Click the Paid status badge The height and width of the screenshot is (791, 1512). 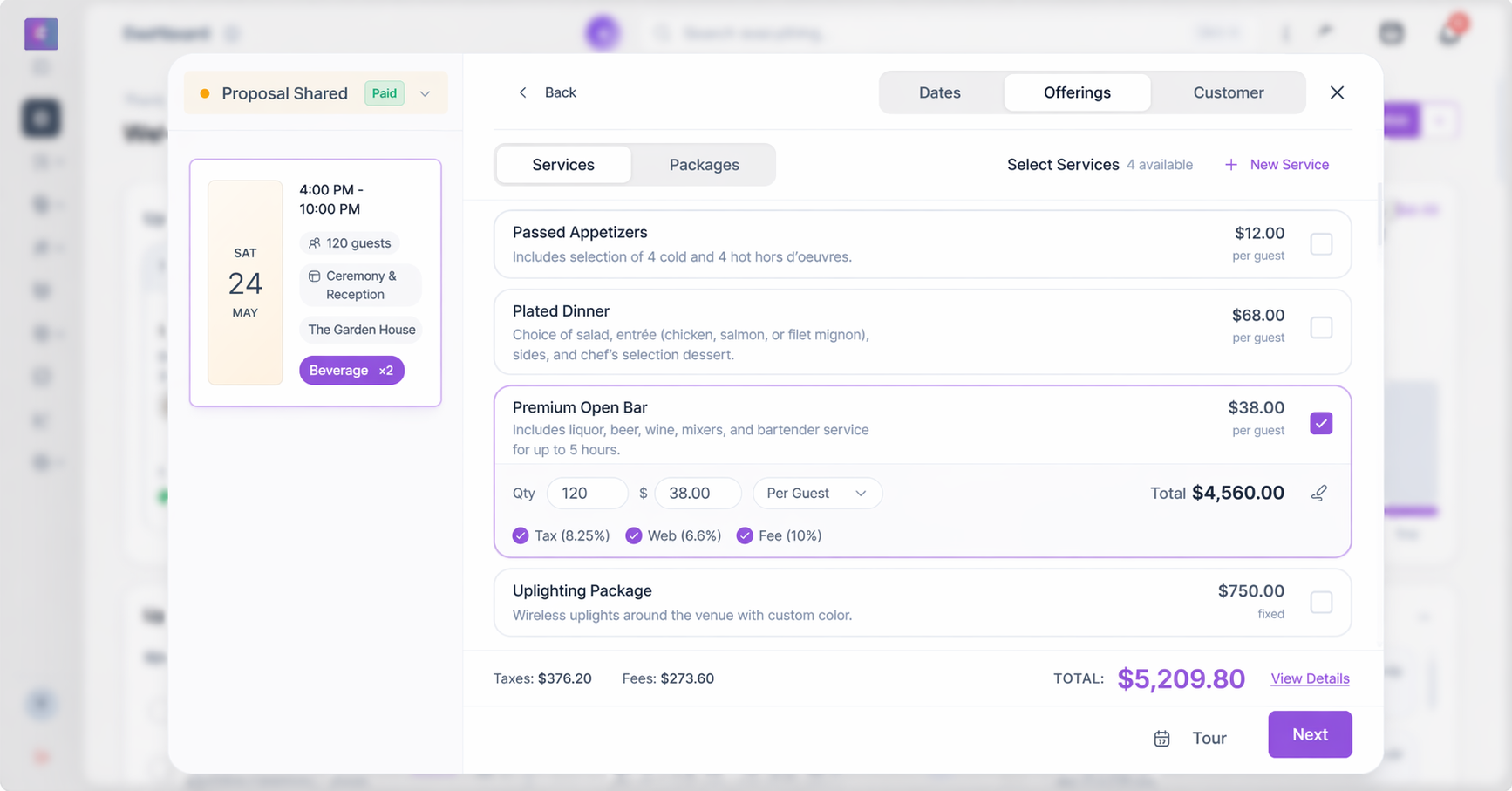(x=385, y=93)
